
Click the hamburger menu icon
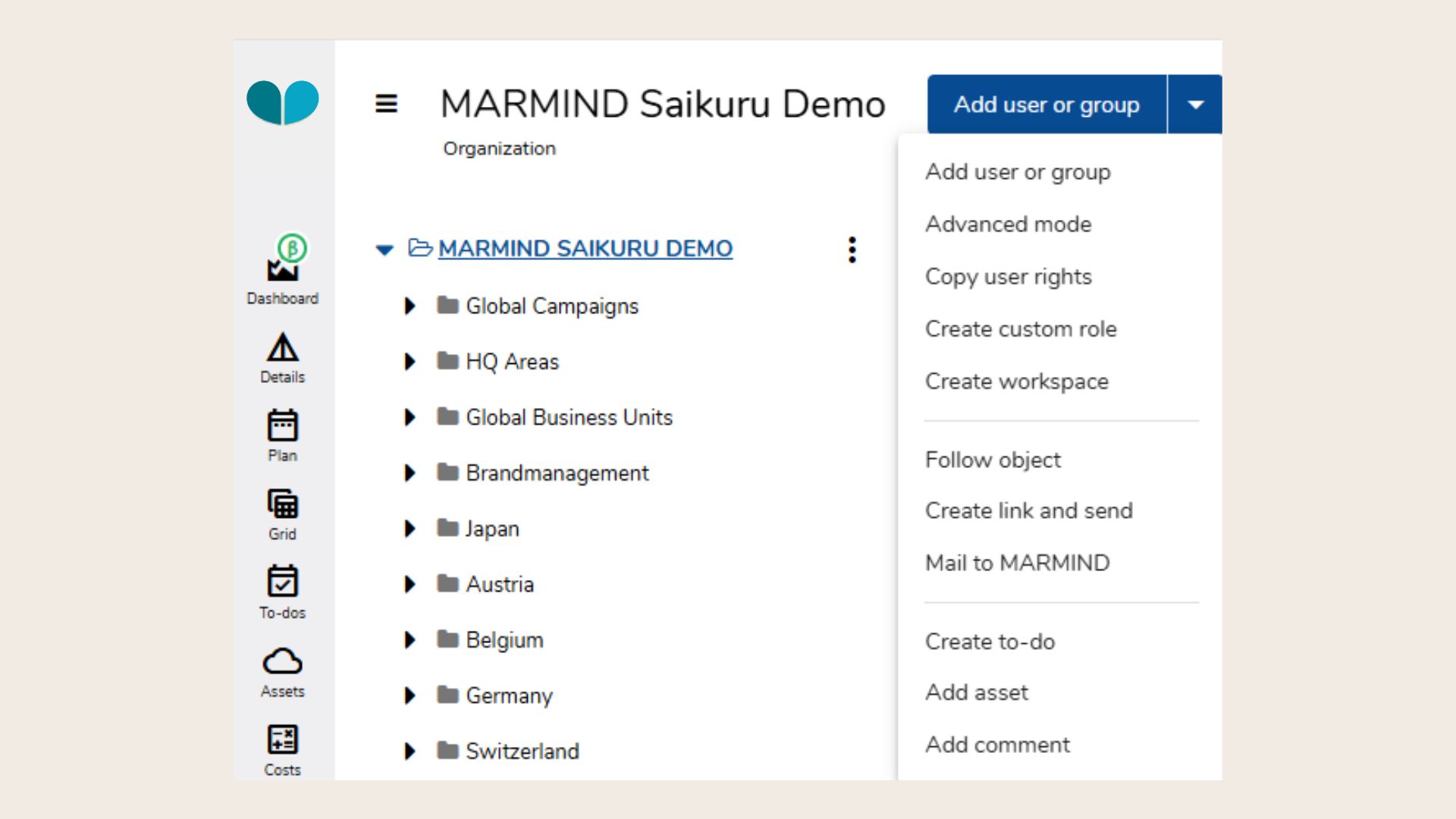[x=386, y=104]
